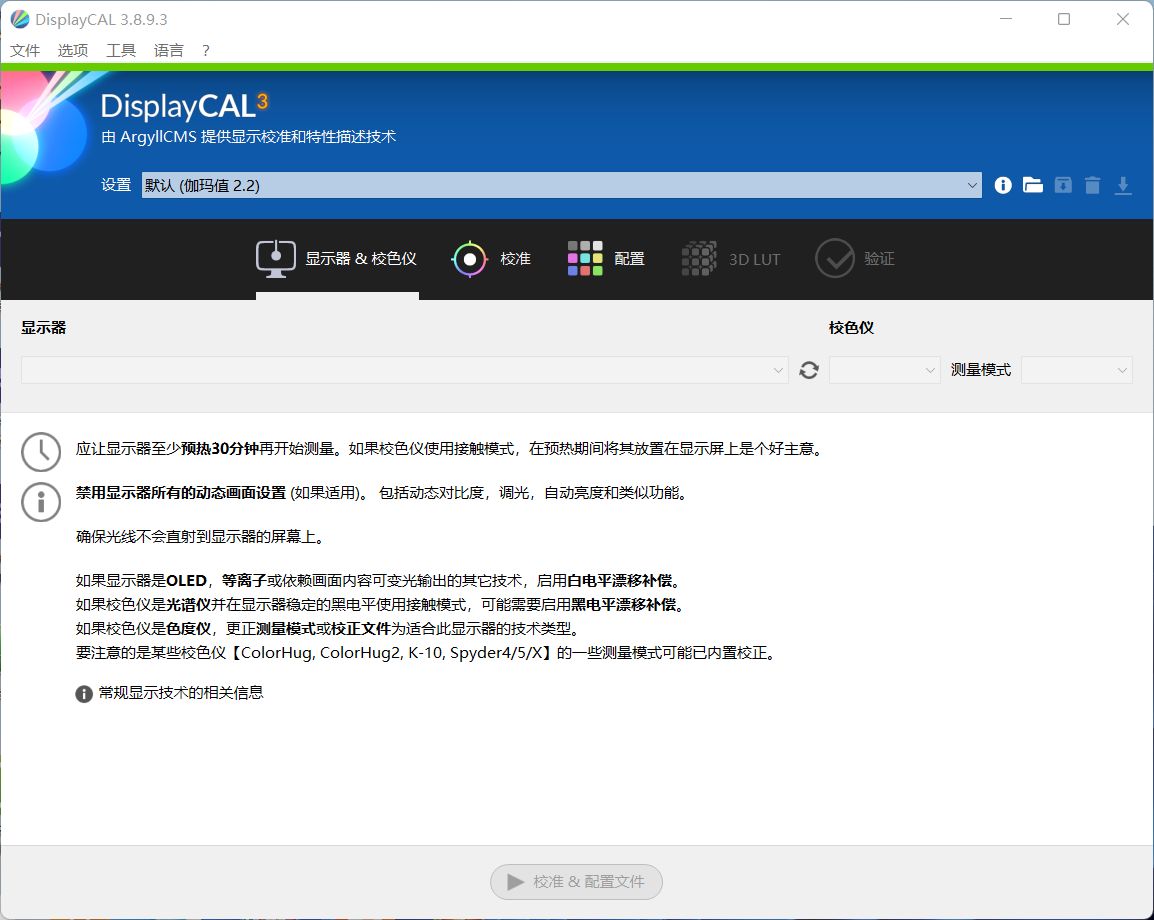This screenshot has width=1154, height=920.
Task: Open settings file via folder icon
Action: coord(1033,185)
